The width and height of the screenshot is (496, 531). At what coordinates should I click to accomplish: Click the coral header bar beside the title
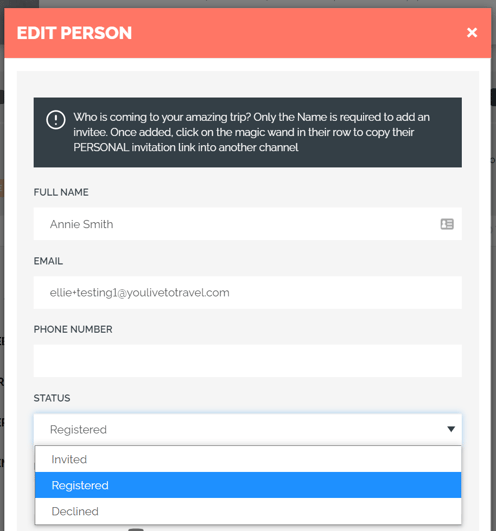(x=298, y=33)
